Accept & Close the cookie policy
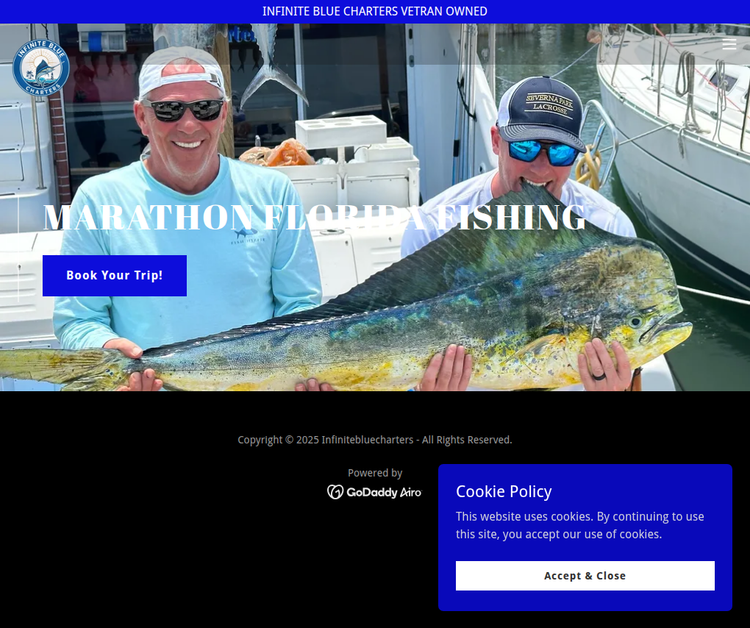Viewport: 750px width, 628px height. (x=585, y=575)
